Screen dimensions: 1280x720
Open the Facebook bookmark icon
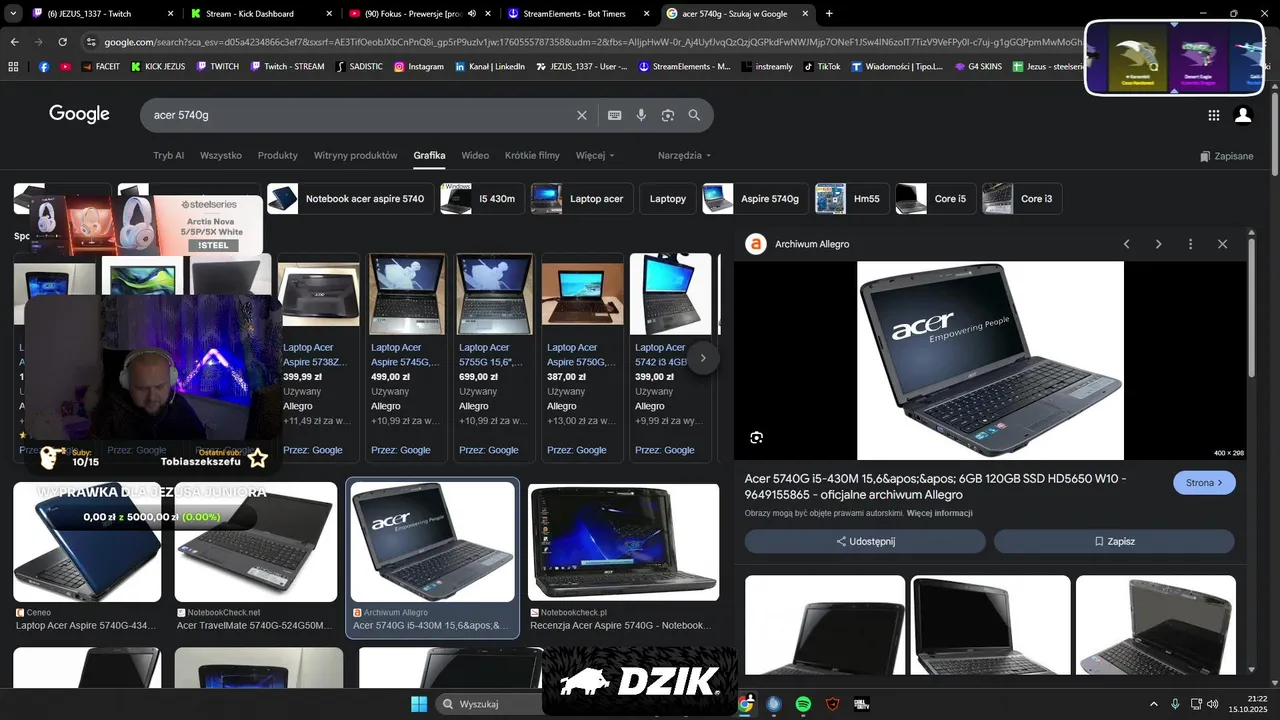44,66
